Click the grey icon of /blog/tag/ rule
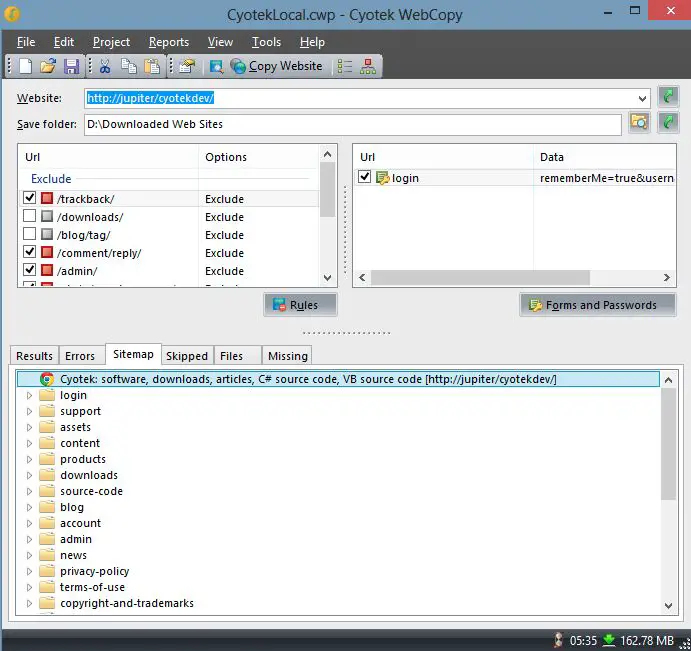 click(x=47, y=234)
